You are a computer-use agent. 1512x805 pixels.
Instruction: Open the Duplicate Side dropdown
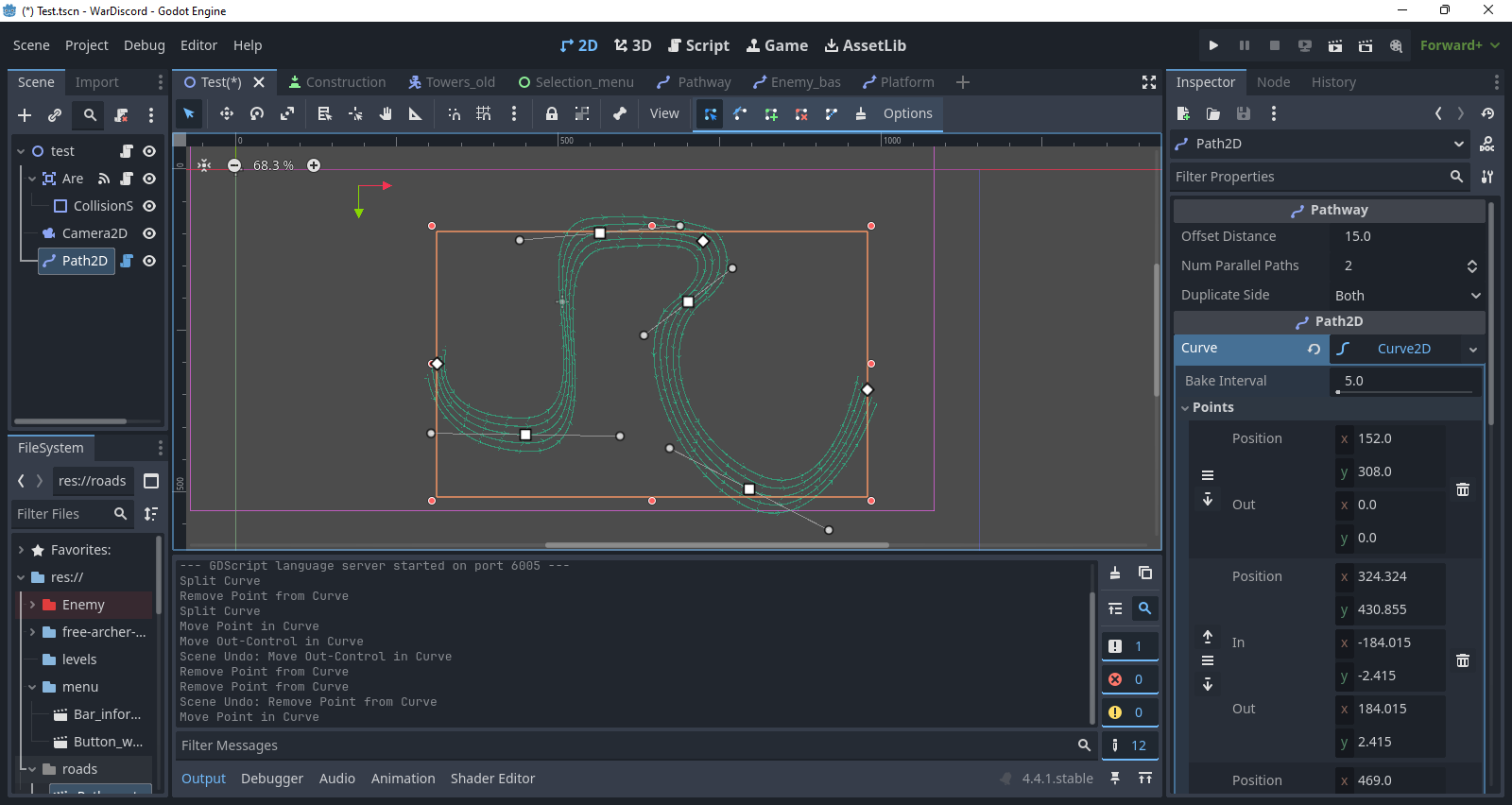[x=1406, y=296]
